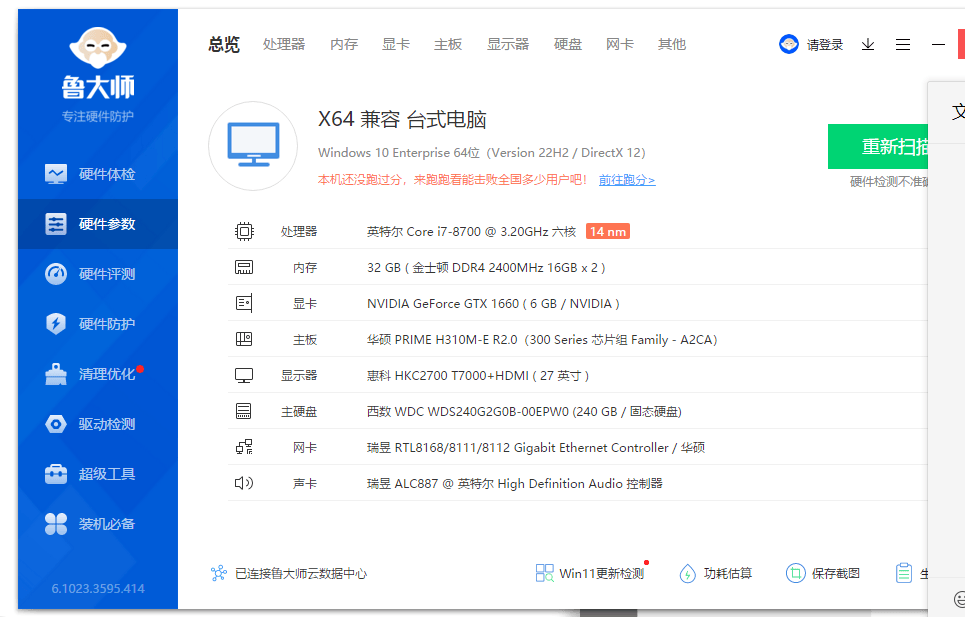Click 已连接鲁大师云数据中心 status

[301, 573]
